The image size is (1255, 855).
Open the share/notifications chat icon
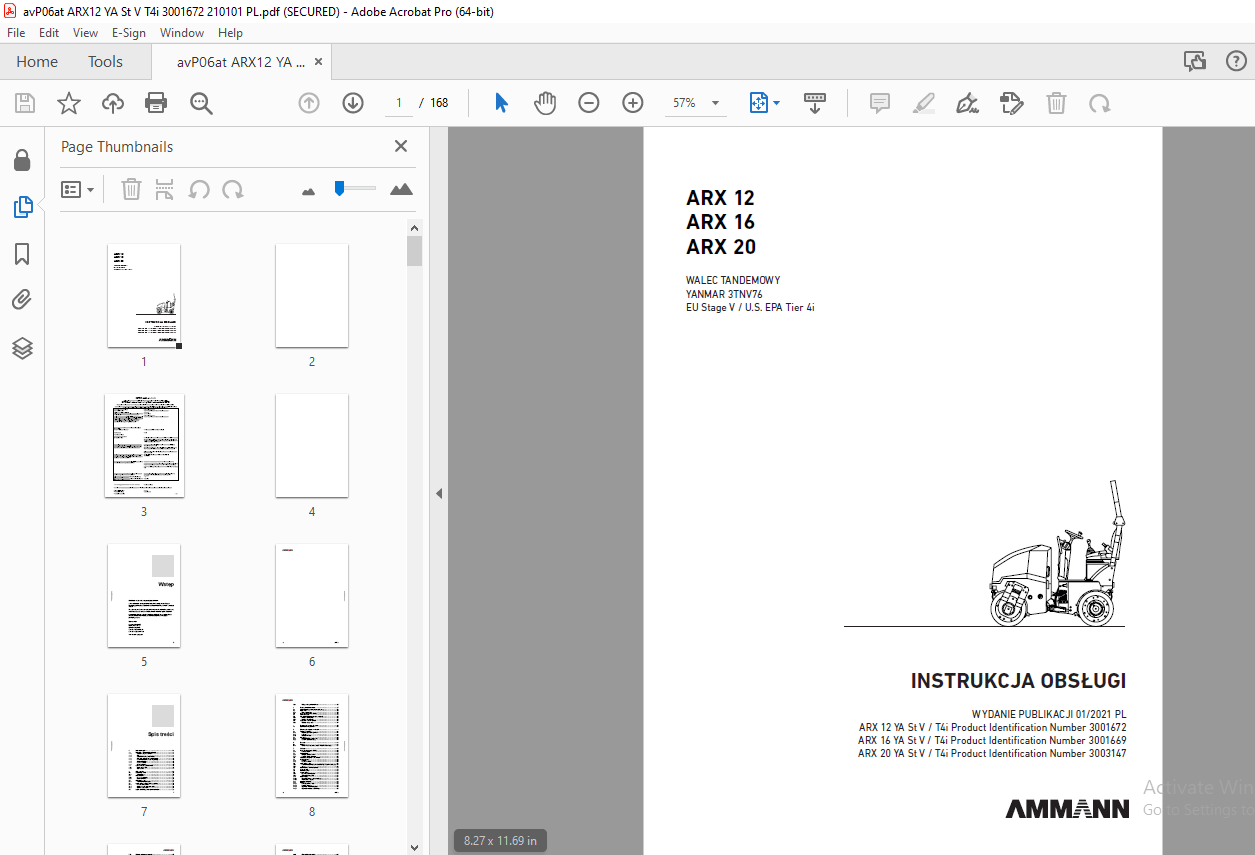coord(1194,61)
